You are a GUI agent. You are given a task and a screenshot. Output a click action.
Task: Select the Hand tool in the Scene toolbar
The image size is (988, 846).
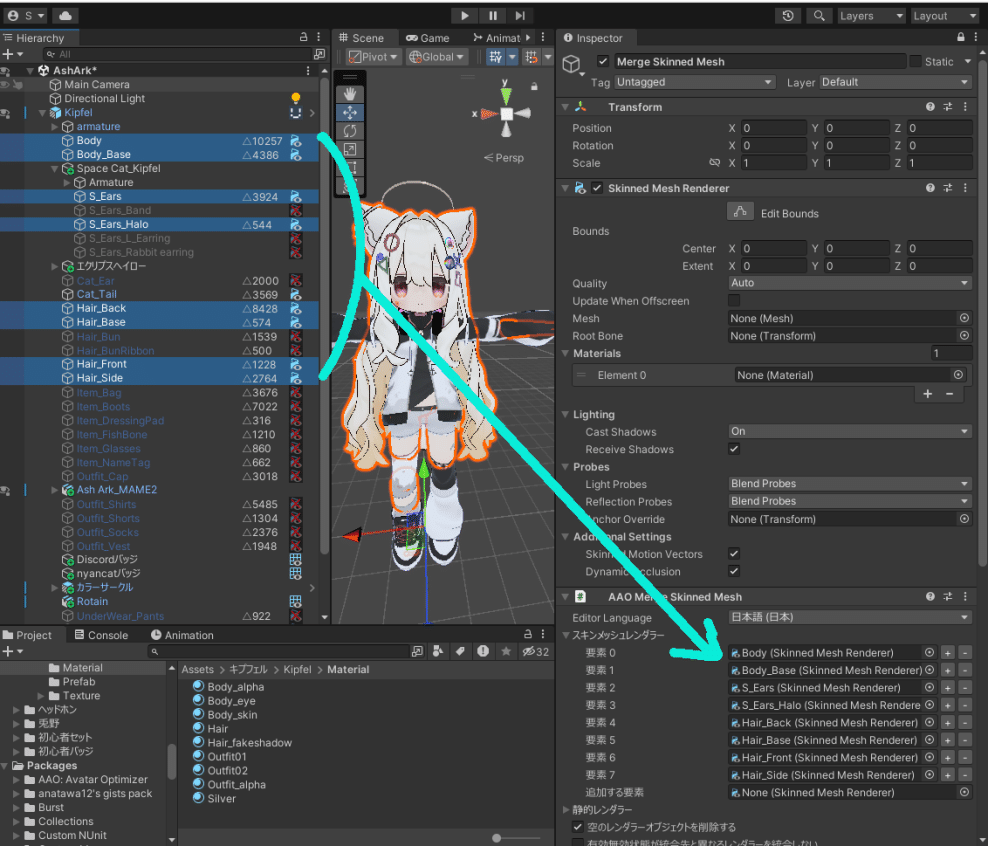(350, 93)
